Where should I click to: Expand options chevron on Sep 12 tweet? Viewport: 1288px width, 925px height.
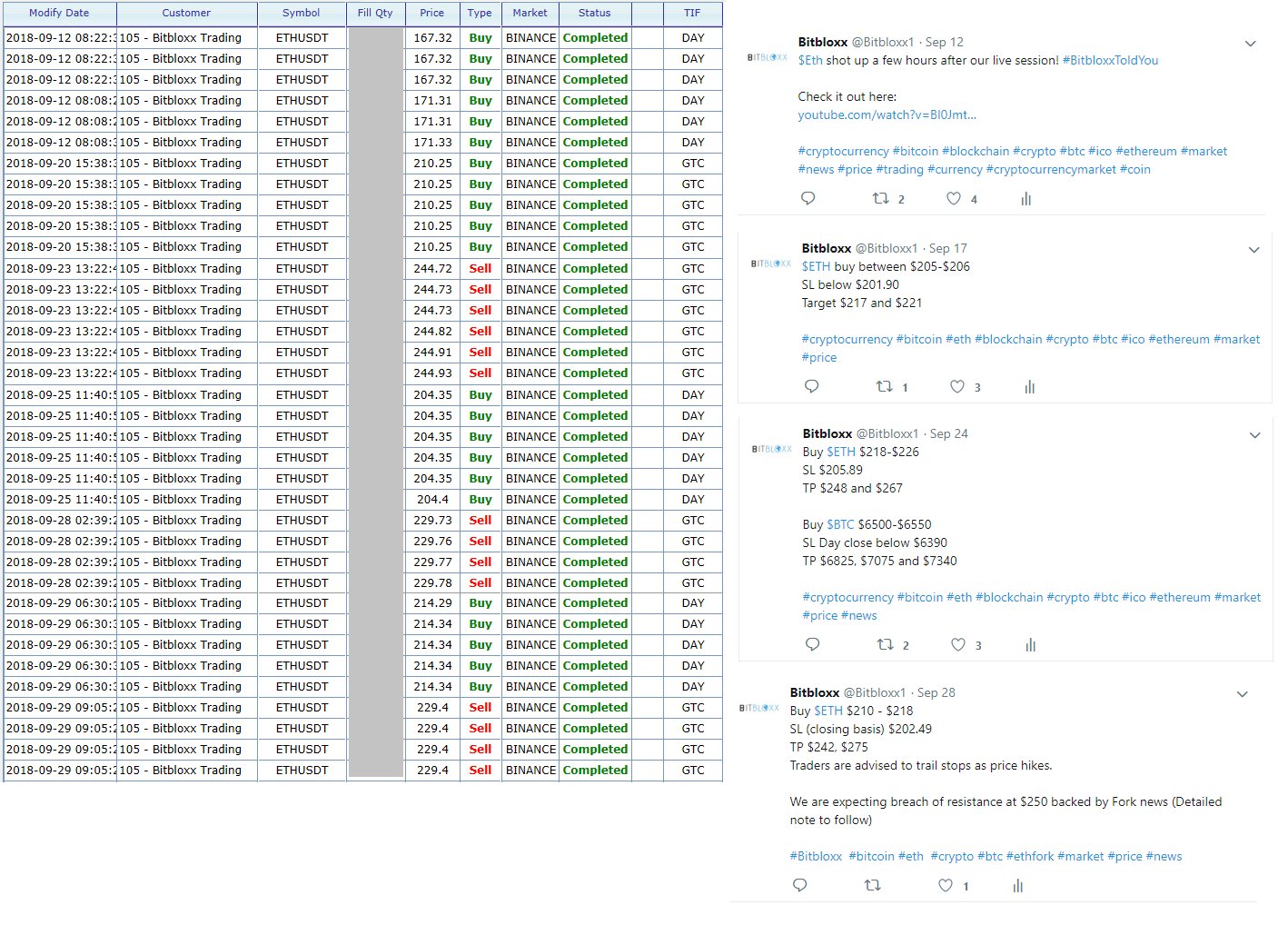point(1250,44)
